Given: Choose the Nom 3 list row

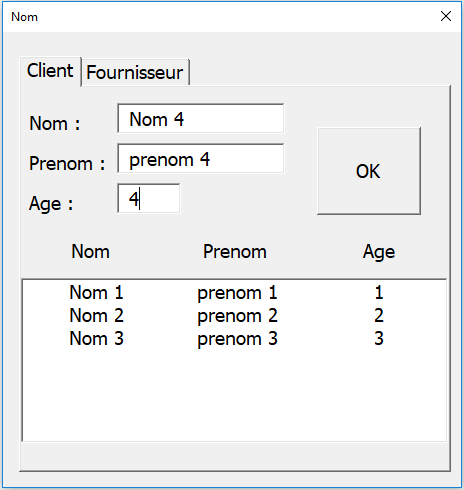Looking at the screenshot, I should click(x=234, y=339).
